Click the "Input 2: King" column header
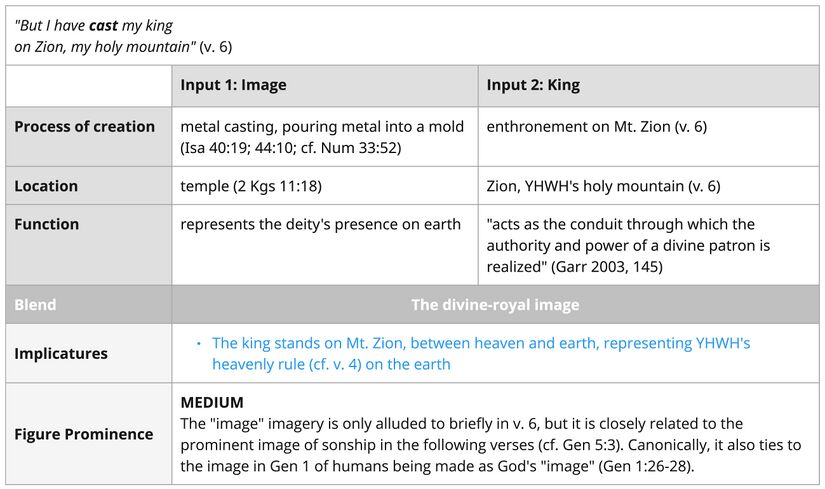Image resolution: width=825 pixels, height=489 pixels. pos(533,85)
